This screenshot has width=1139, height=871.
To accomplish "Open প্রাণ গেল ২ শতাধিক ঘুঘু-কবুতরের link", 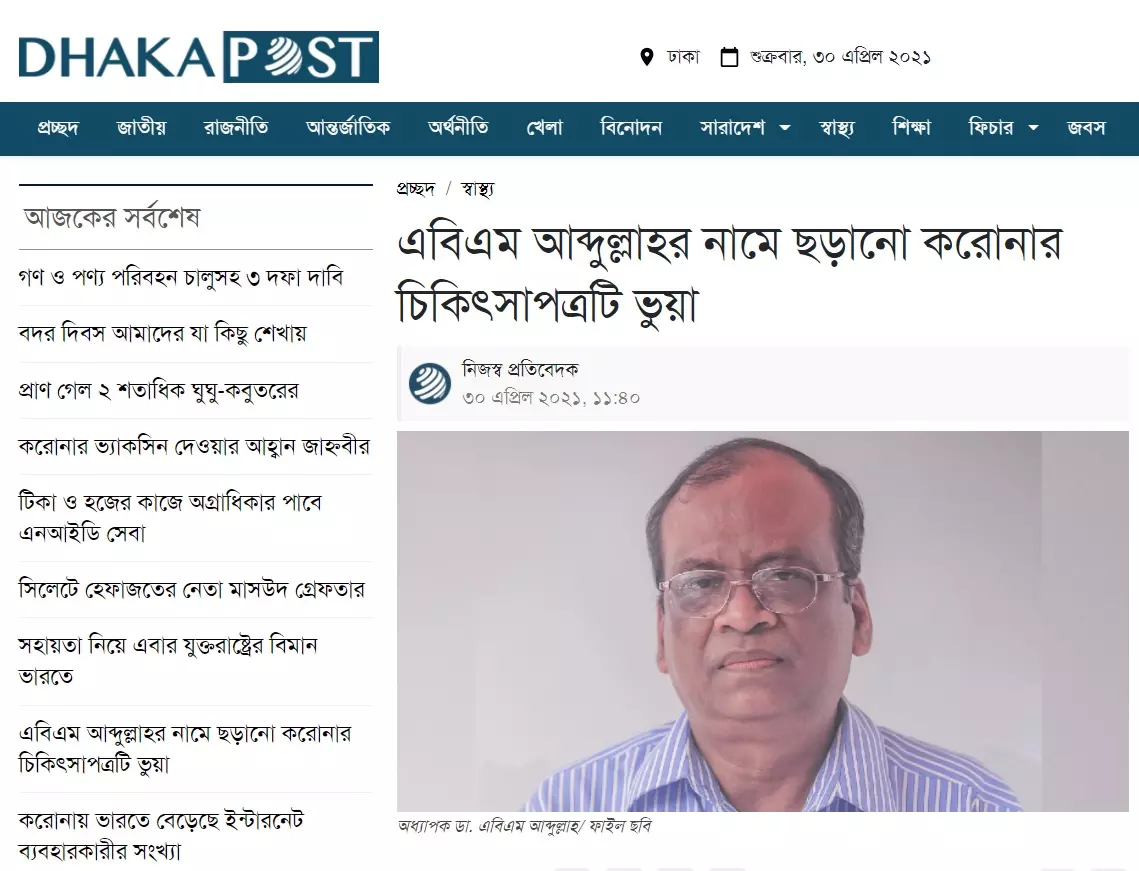I will [x=158, y=390].
